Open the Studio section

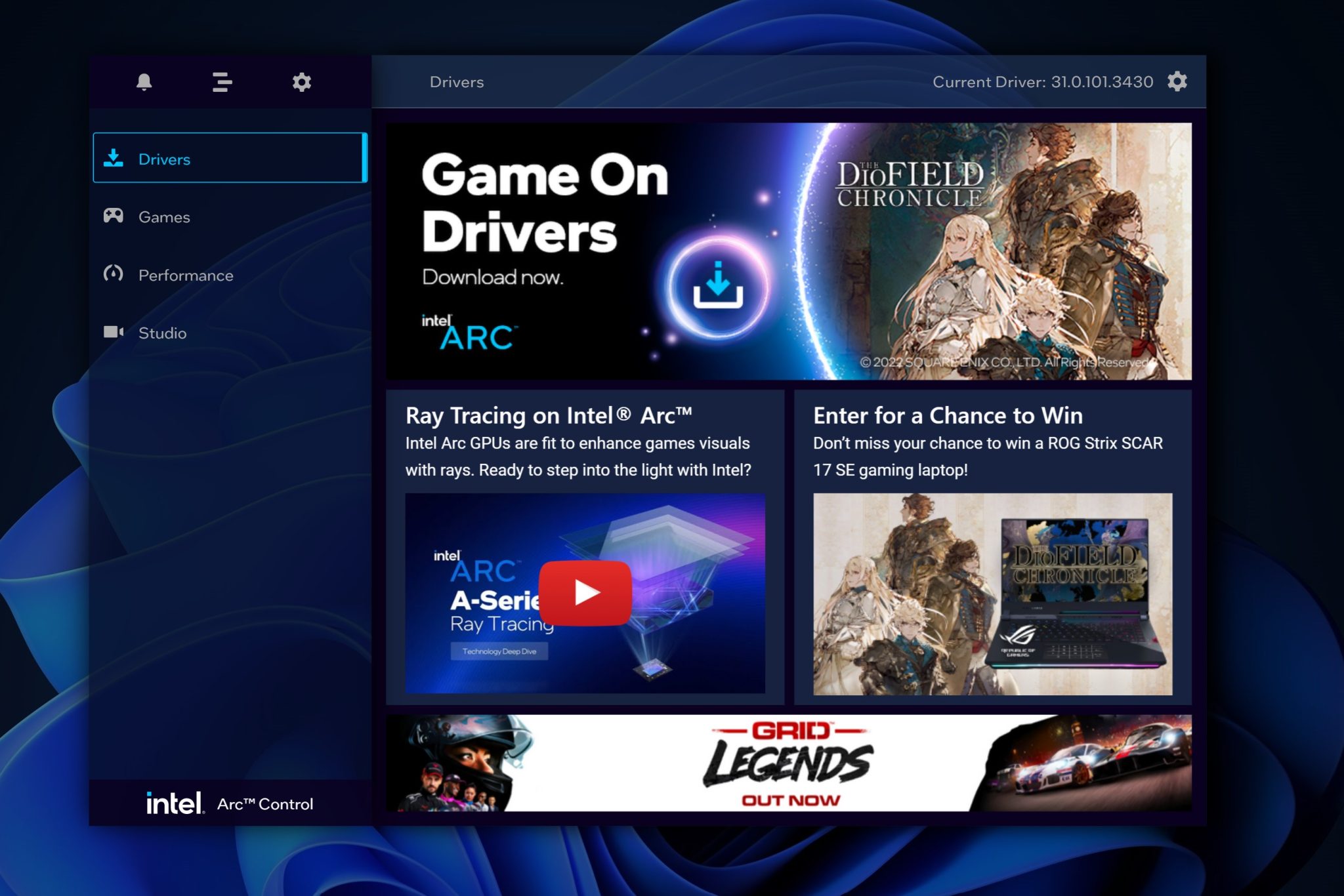(163, 333)
